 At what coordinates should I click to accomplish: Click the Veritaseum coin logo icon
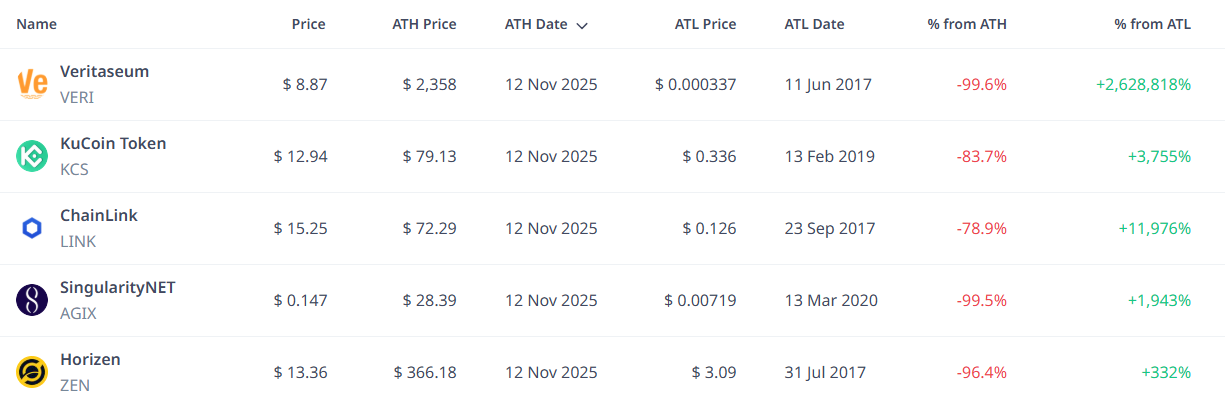coord(33,84)
